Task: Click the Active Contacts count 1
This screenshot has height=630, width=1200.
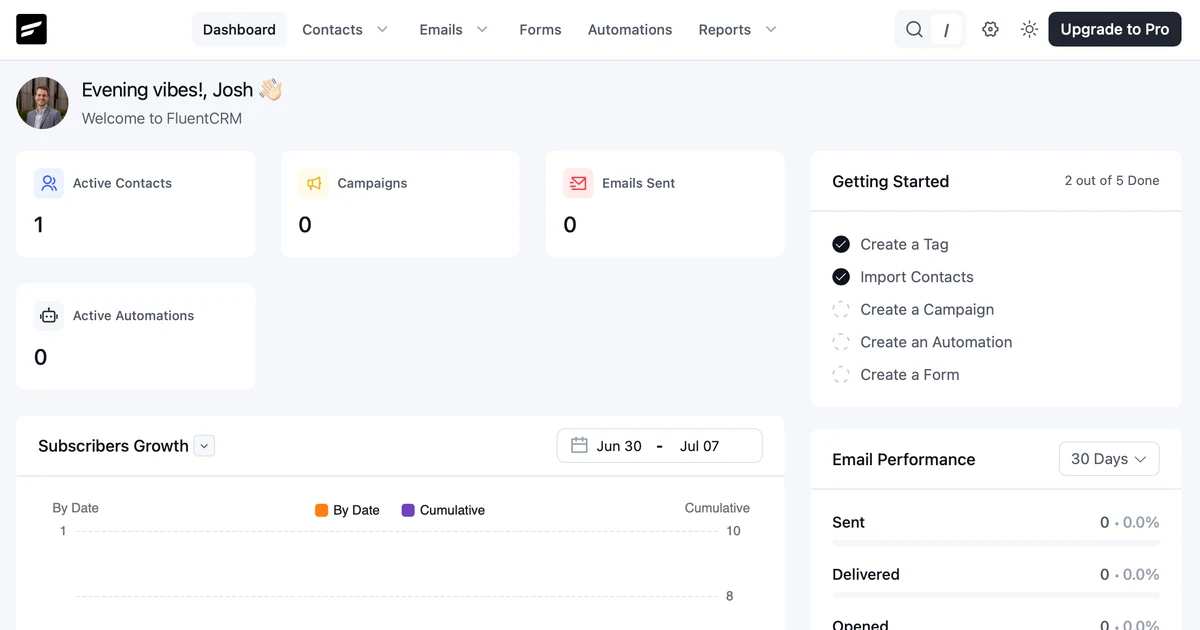Action: tap(39, 225)
